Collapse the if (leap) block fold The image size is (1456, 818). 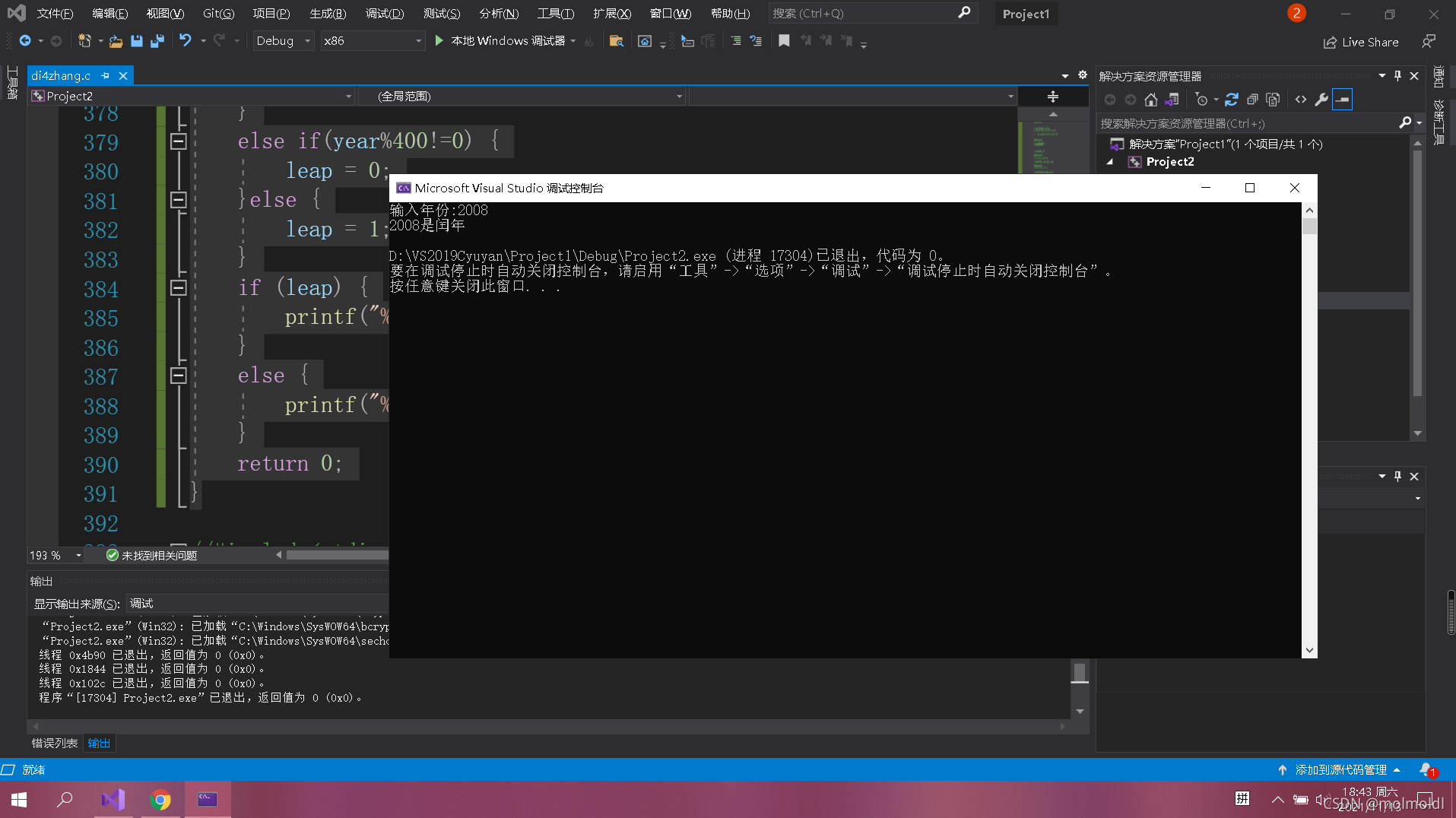179,288
